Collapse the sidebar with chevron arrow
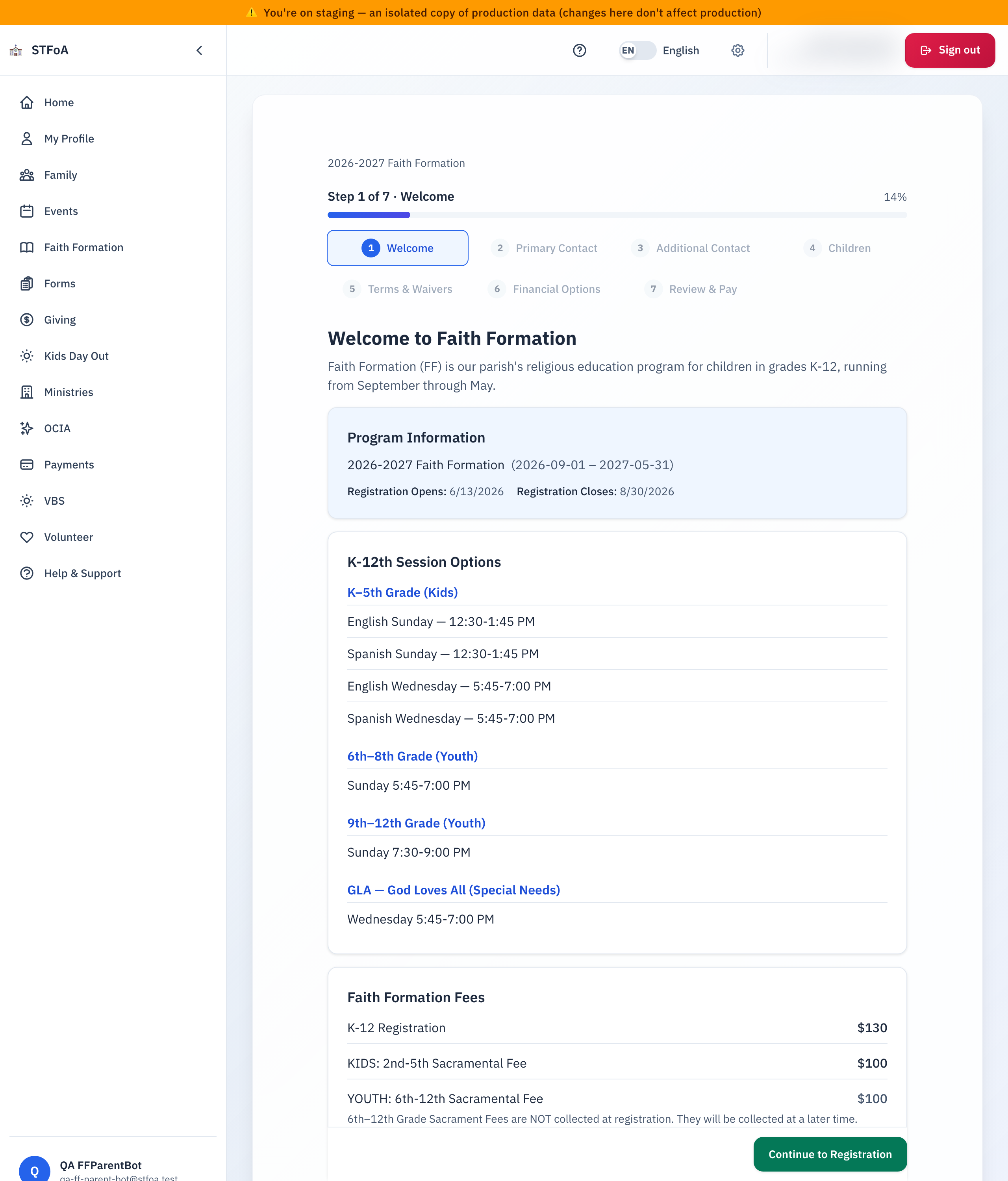 click(199, 50)
